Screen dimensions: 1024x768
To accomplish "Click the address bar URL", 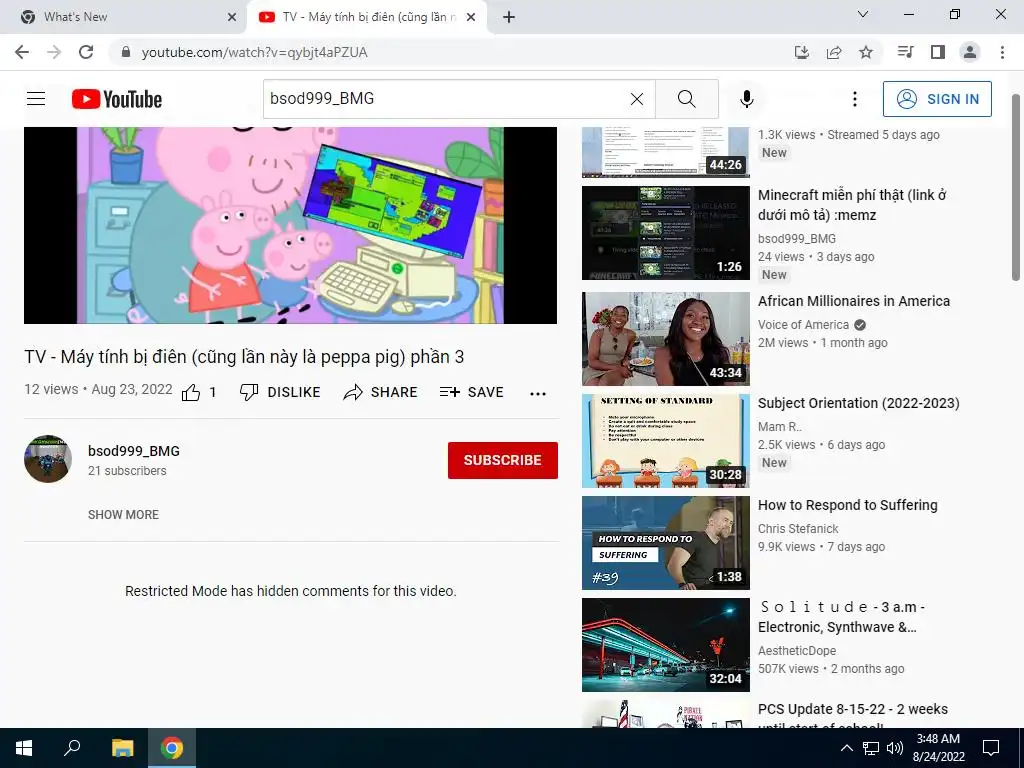I will pyautogui.click(x=255, y=52).
